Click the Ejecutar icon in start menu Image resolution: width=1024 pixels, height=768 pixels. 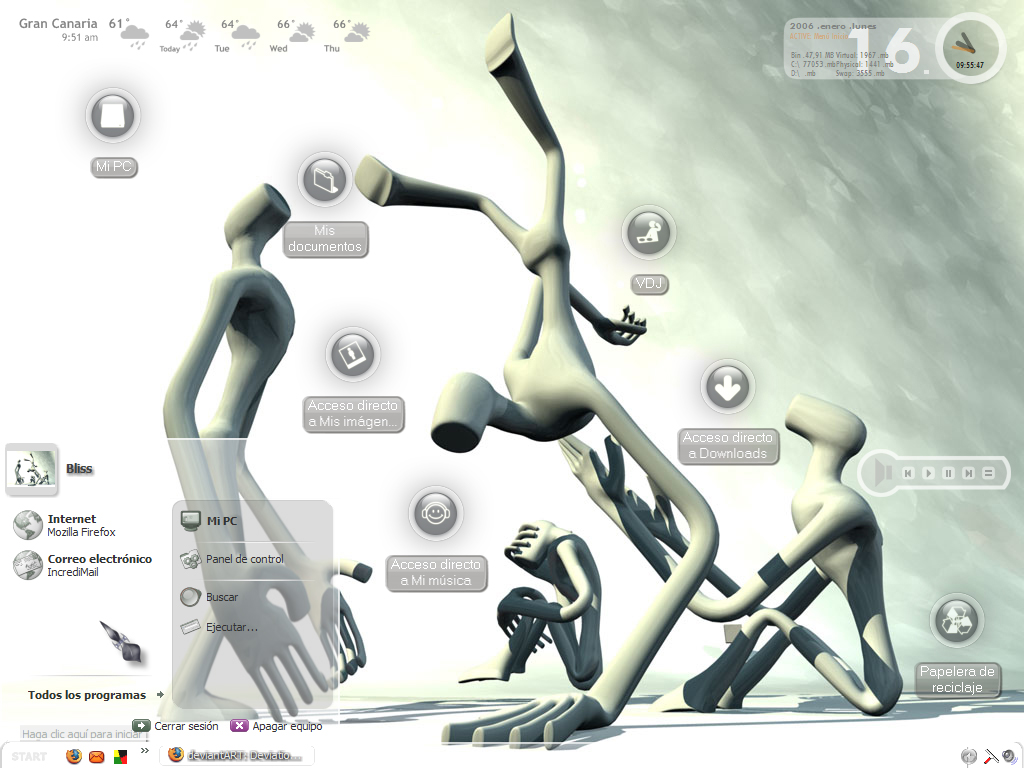coord(190,627)
